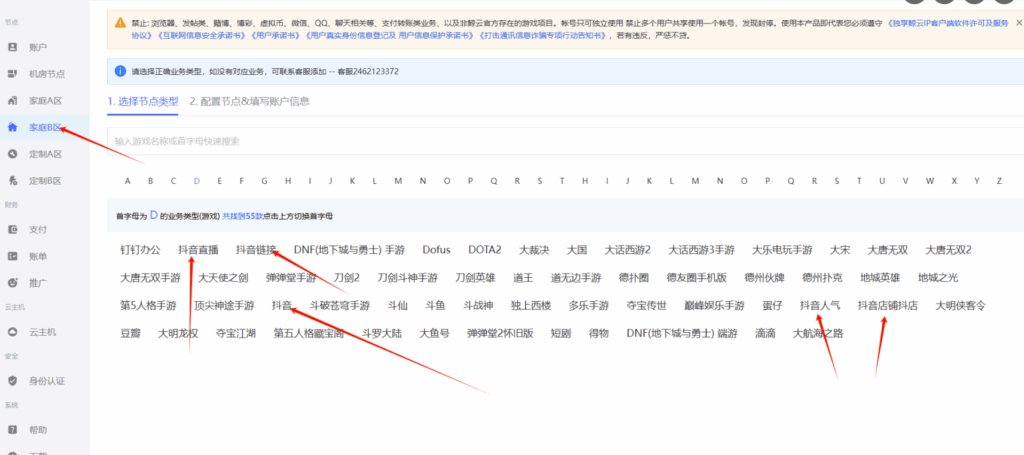Pick the 大裁决 game
This screenshot has height=455, width=1024.
[x=534, y=250]
